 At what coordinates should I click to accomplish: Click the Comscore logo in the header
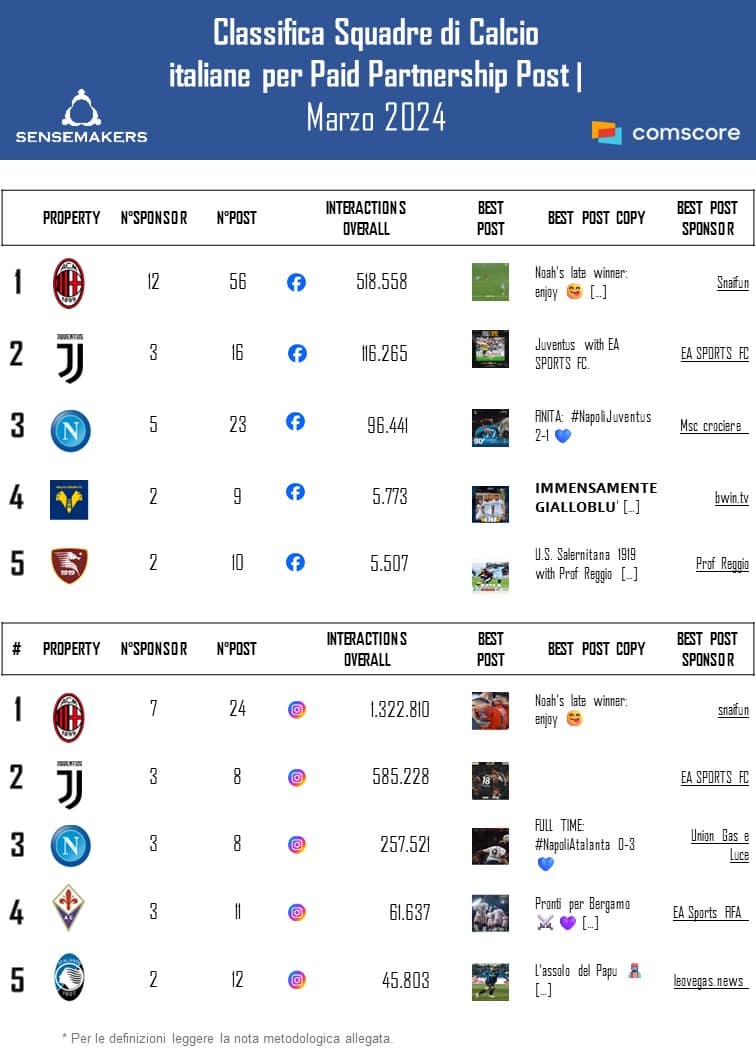pyautogui.click(x=666, y=132)
